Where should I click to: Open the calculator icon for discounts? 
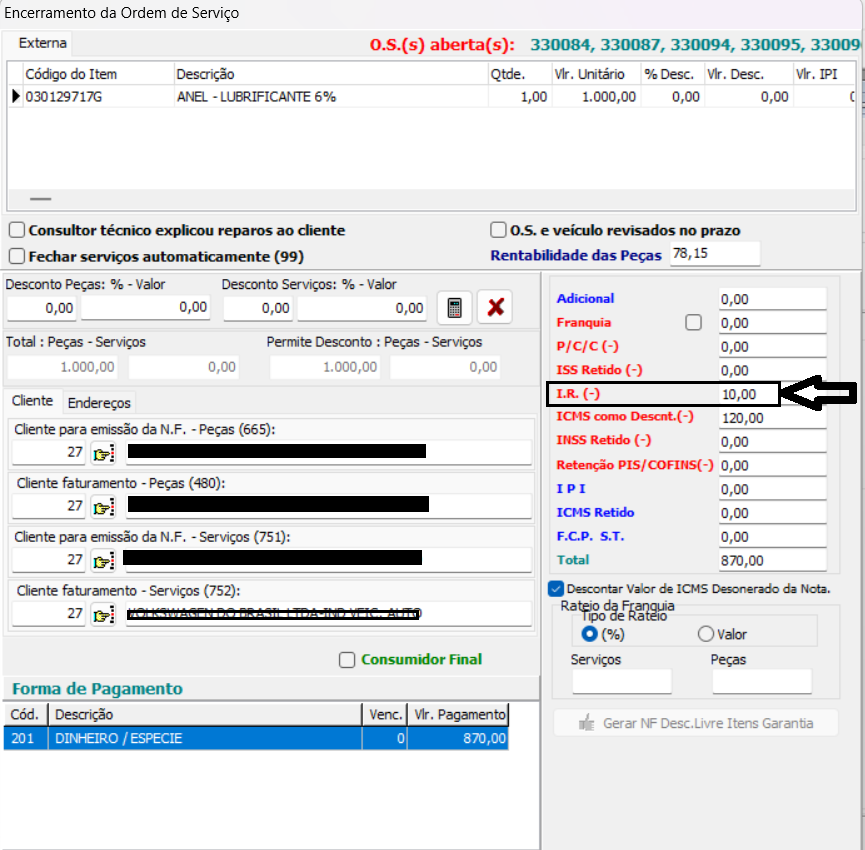454,308
